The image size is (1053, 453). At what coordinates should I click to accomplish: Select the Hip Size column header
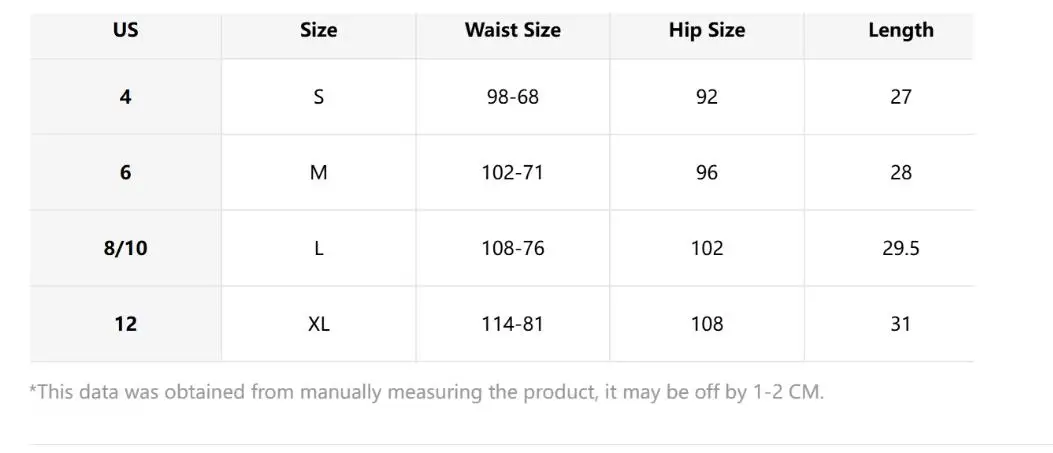coord(706,30)
